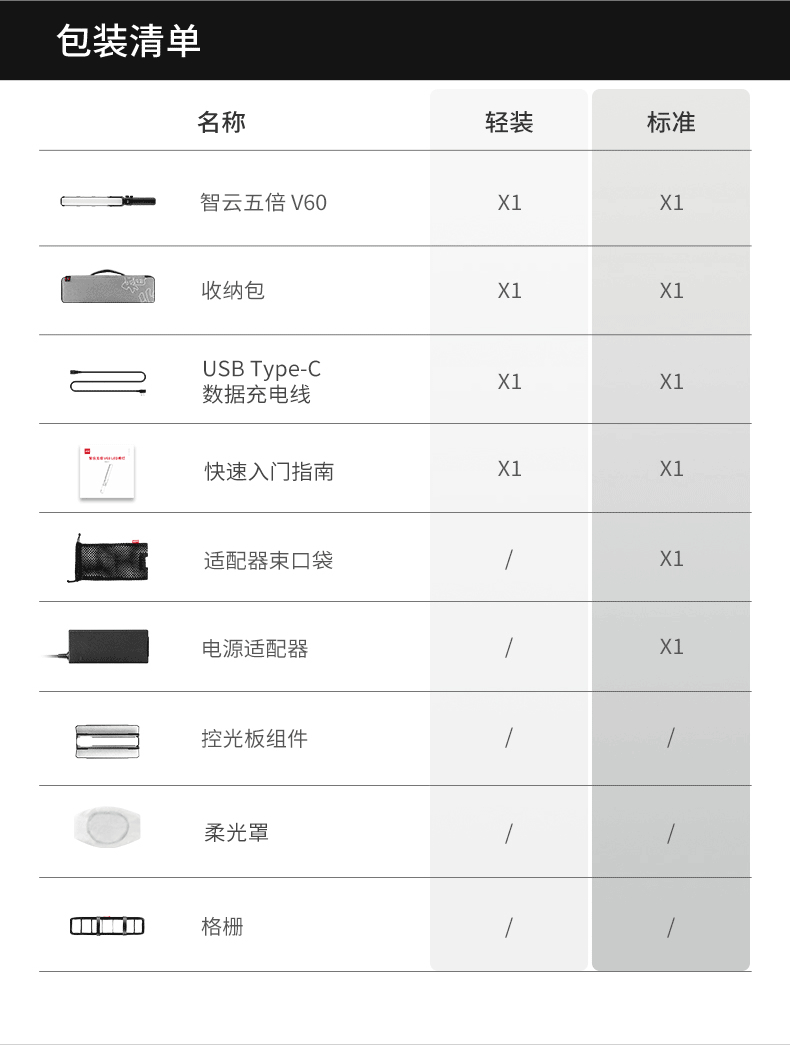This screenshot has width=790, height=1045.
Task: Select the 轻装 column header
Action: point(509,123)
